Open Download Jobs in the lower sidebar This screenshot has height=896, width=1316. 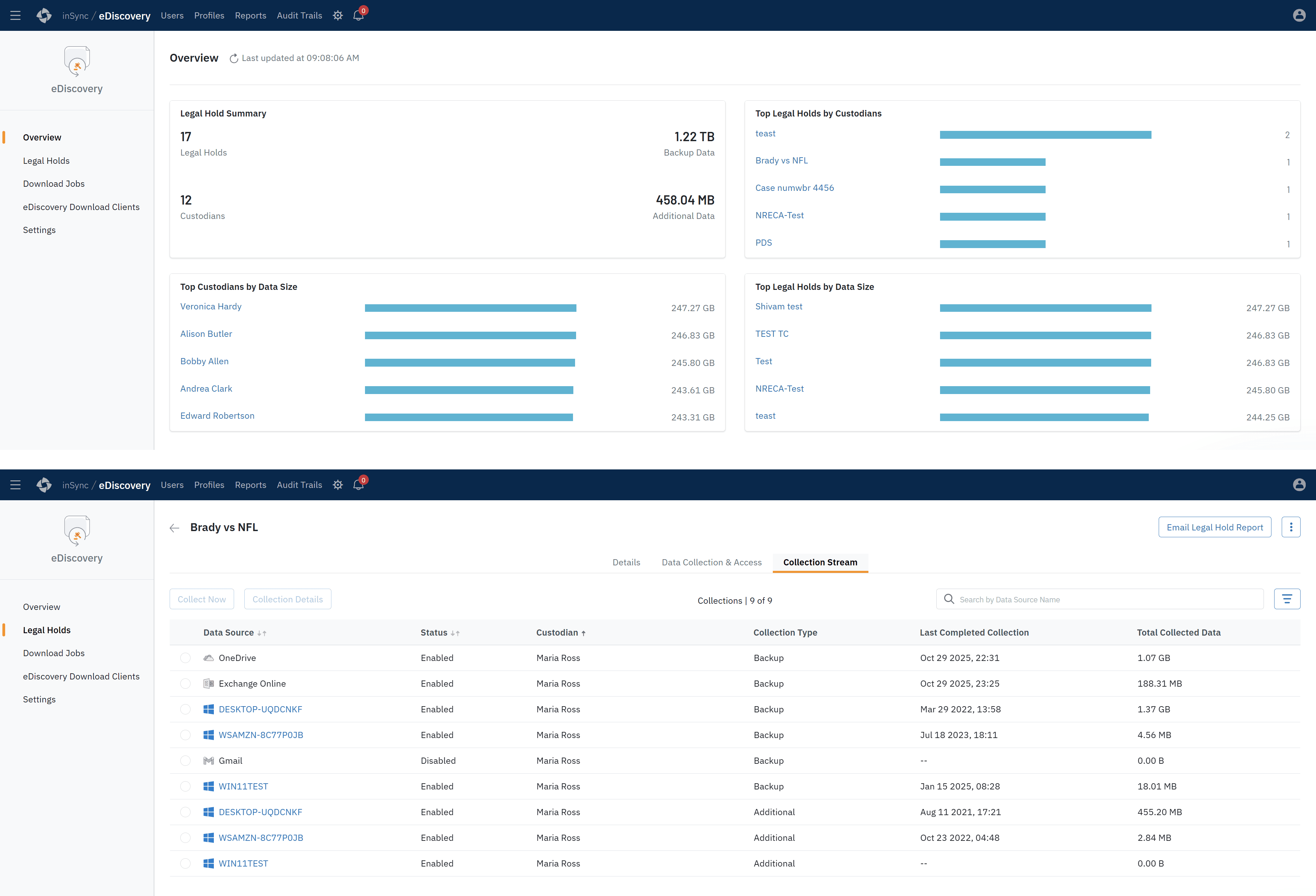[x=54, y=653]
